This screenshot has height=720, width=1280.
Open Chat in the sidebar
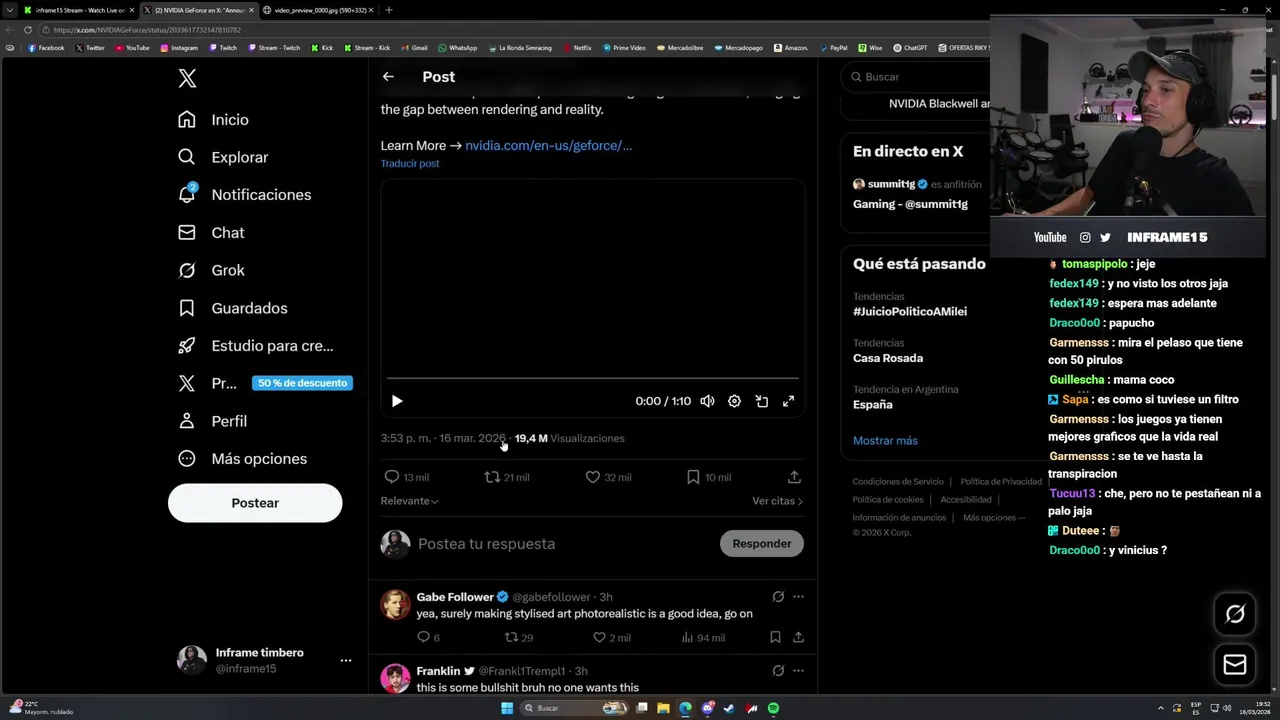[x=211, y=233]
